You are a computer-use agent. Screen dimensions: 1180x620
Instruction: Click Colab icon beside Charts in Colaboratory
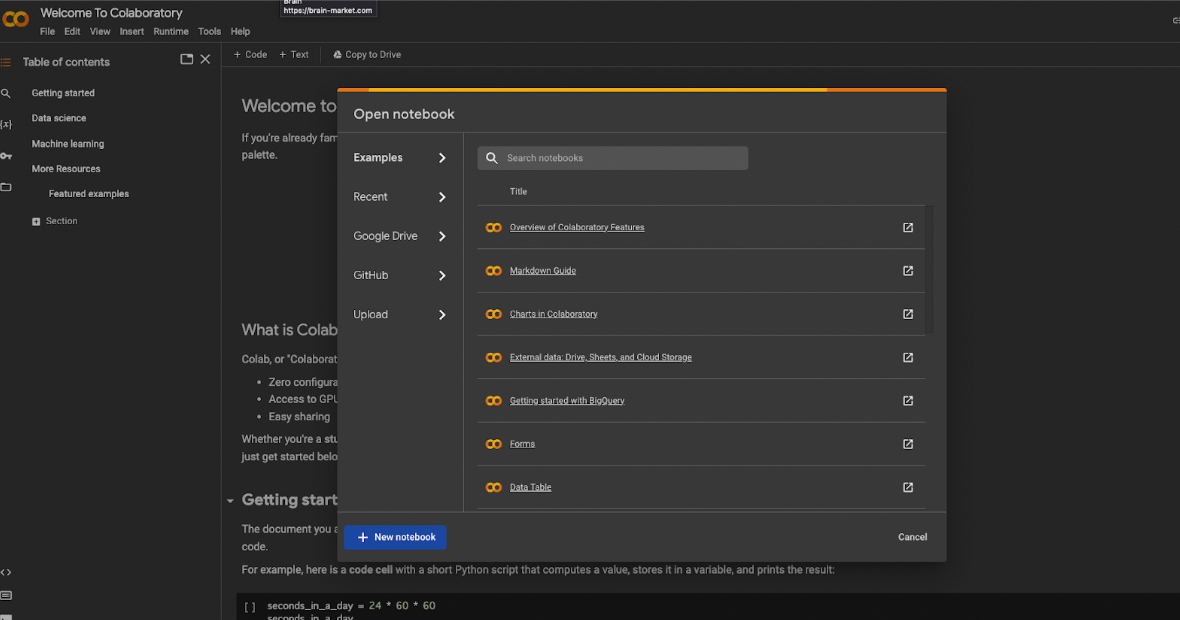click(x=494, y=314)
